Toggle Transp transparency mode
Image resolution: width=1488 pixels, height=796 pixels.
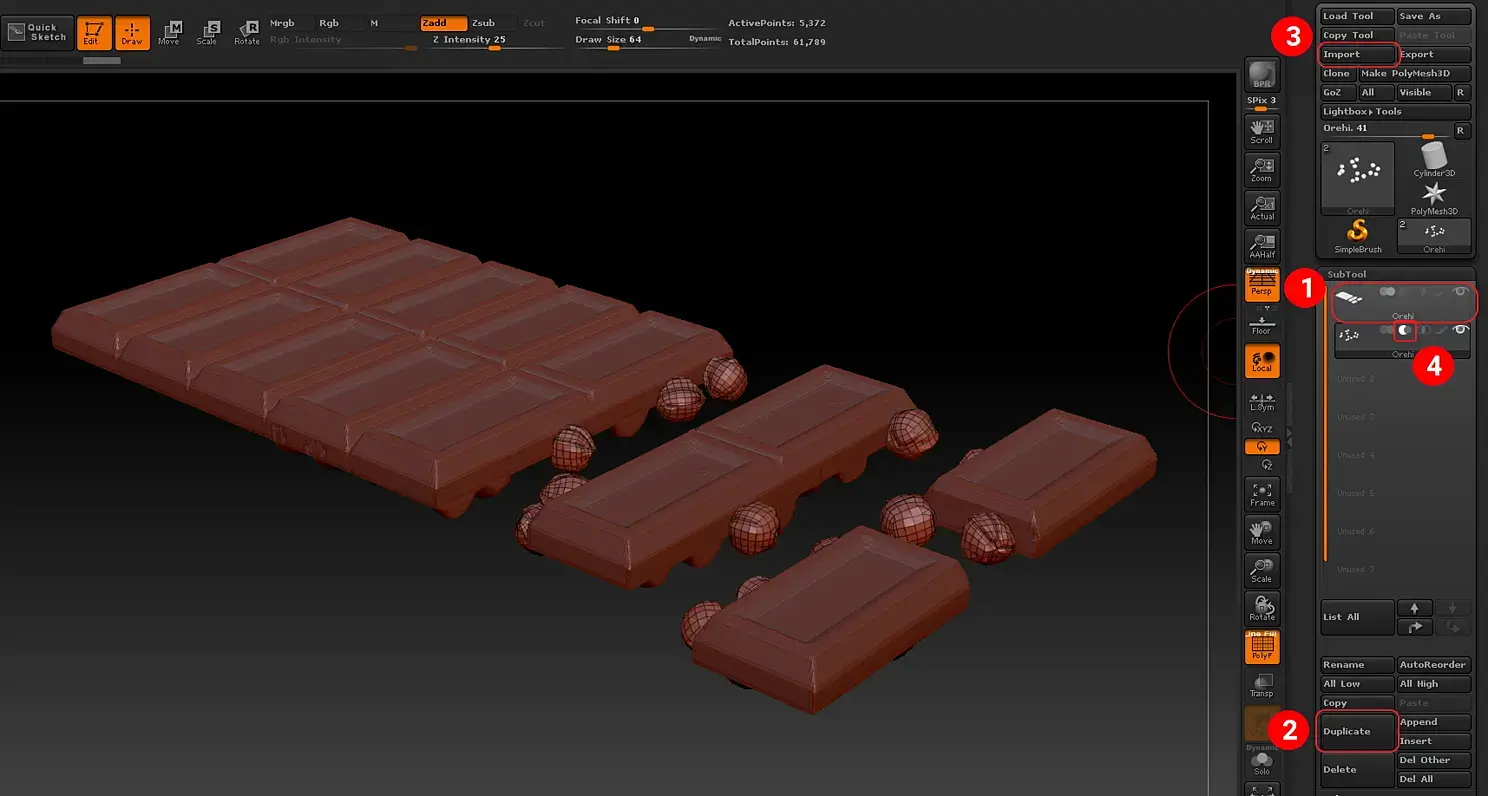coord(1262,685)
